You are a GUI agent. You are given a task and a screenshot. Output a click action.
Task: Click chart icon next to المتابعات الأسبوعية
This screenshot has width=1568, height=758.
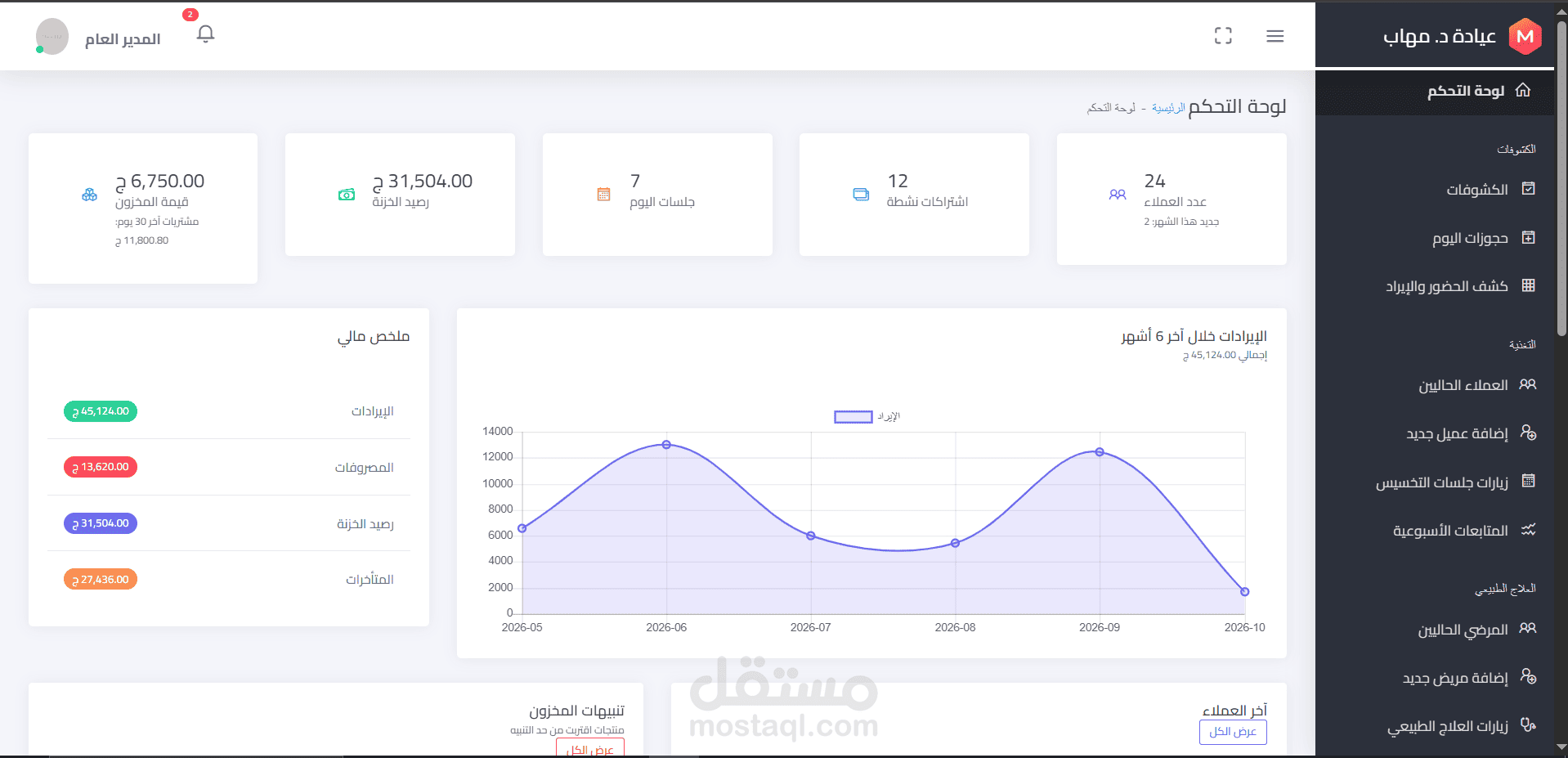pos(1528,530)
